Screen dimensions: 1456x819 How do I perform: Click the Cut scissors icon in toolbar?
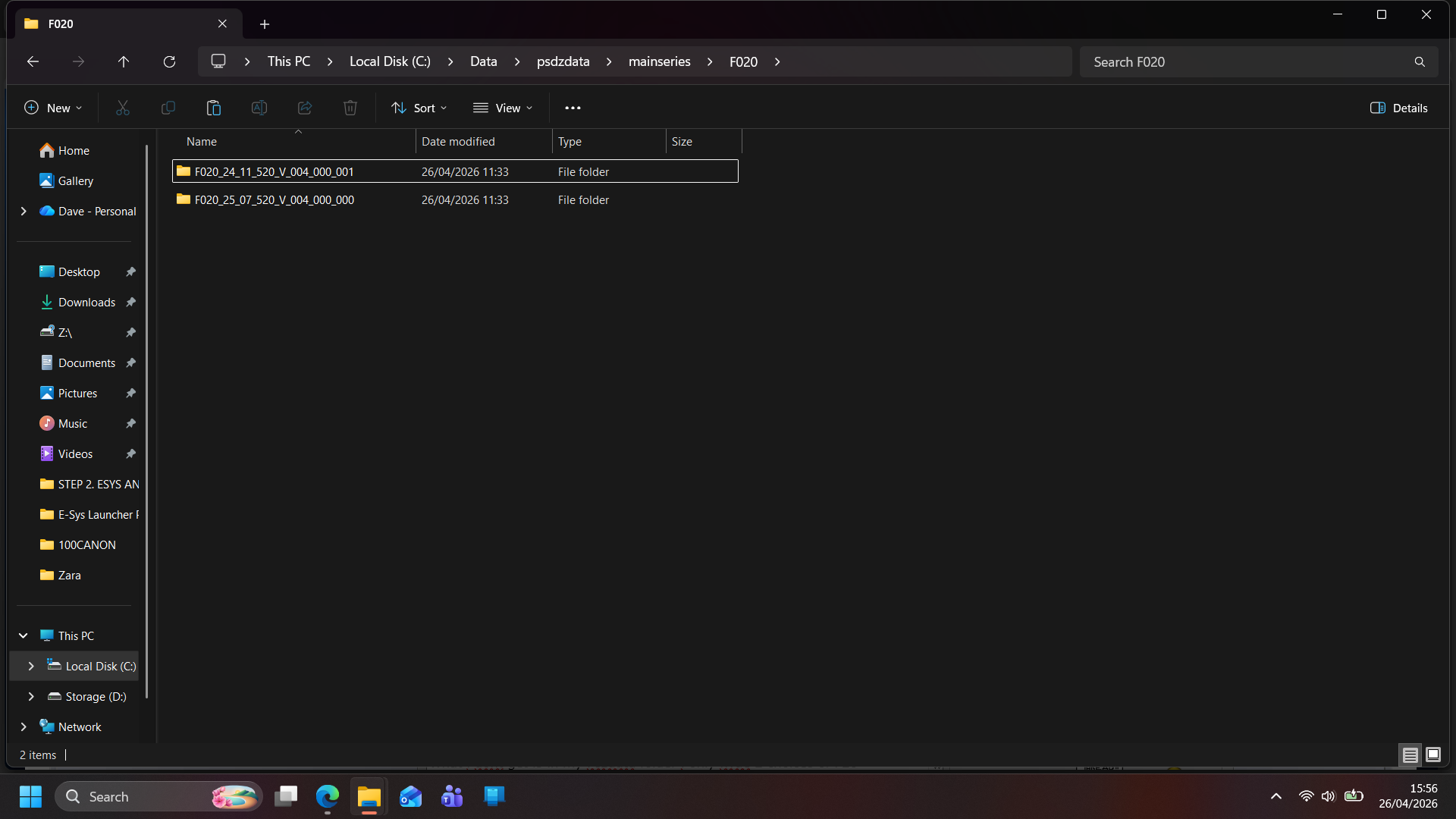pyautogui.click(x=122, y=108)
